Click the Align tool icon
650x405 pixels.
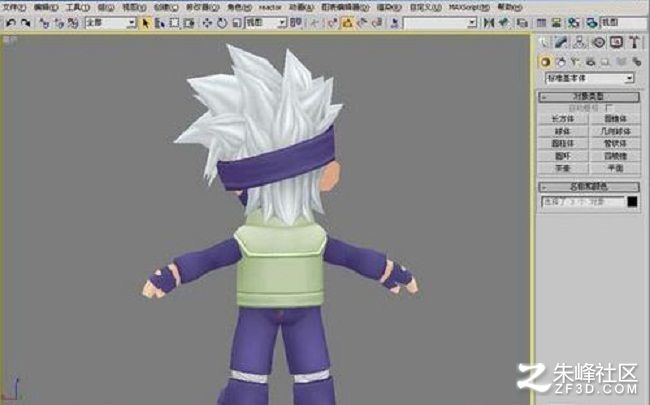click(504, 23)
